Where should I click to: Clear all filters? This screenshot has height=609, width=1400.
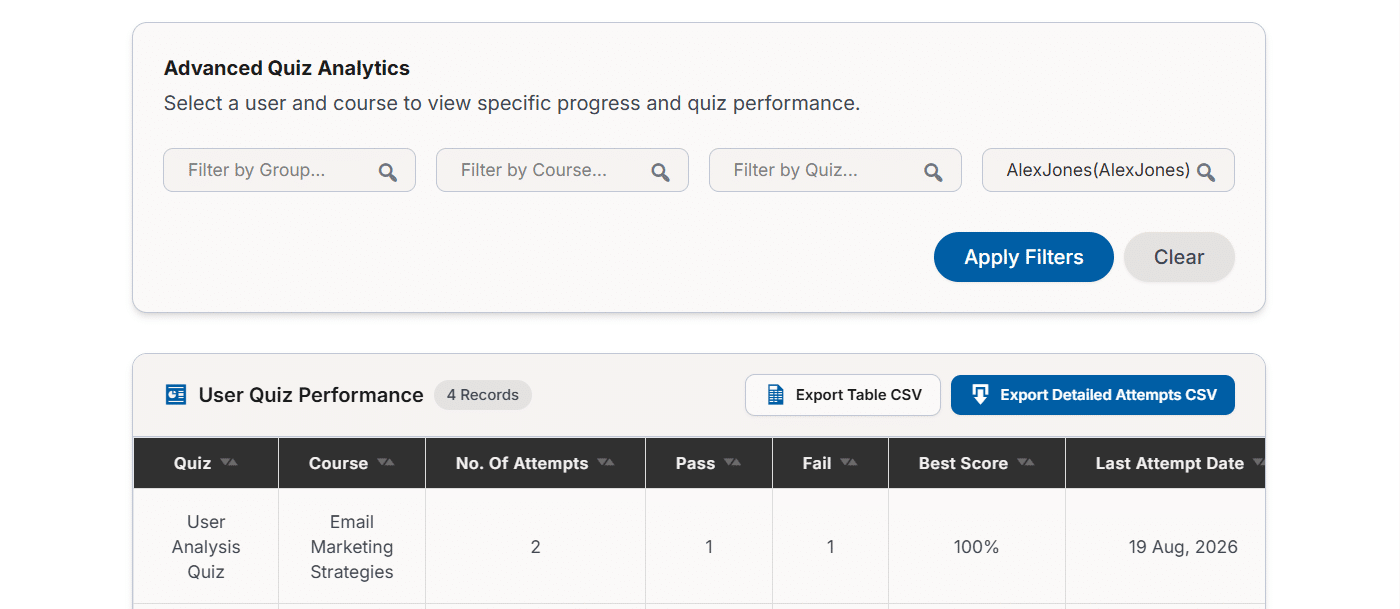1179,257
